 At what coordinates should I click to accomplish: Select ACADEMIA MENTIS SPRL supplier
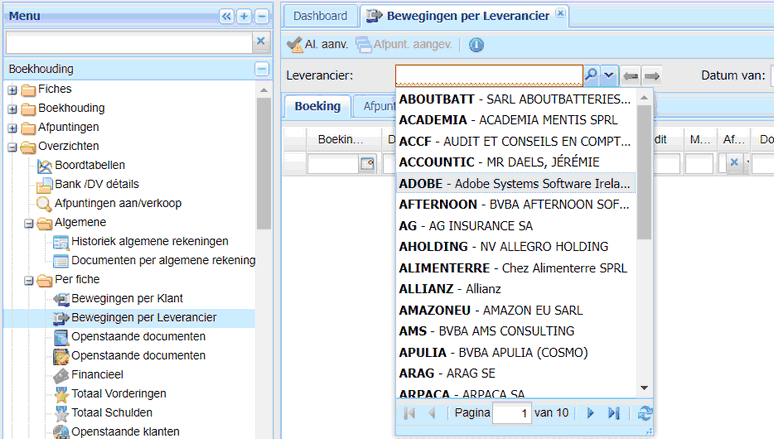(515, 120)
